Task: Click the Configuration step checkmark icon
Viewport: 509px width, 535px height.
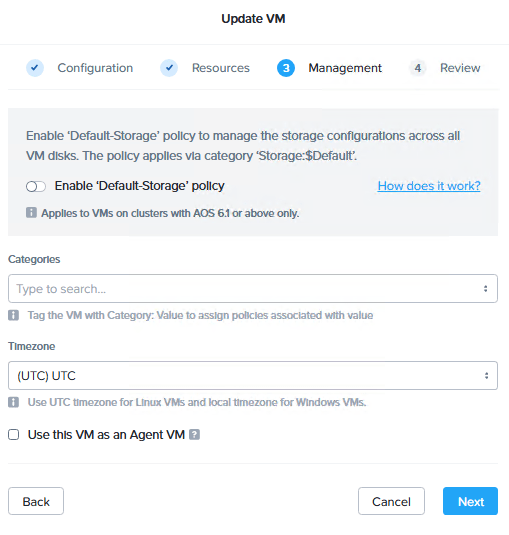Action: pos(35,68)
